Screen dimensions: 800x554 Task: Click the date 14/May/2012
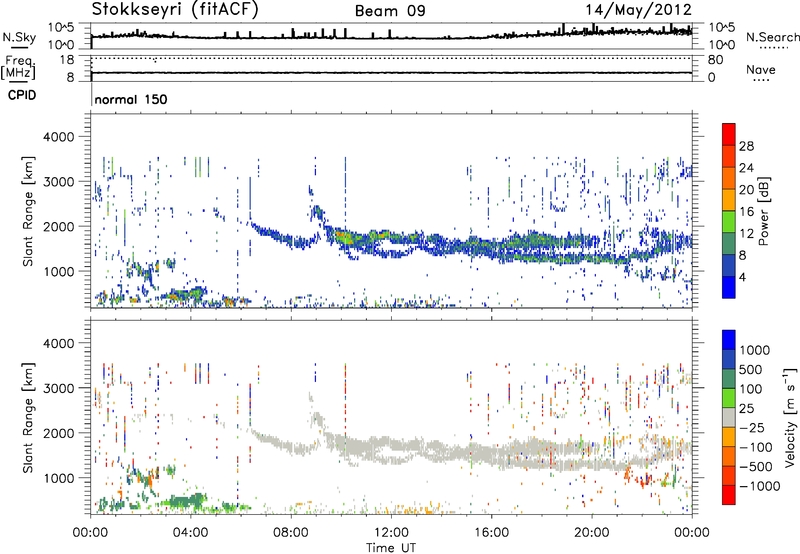[x=638, y=10]
